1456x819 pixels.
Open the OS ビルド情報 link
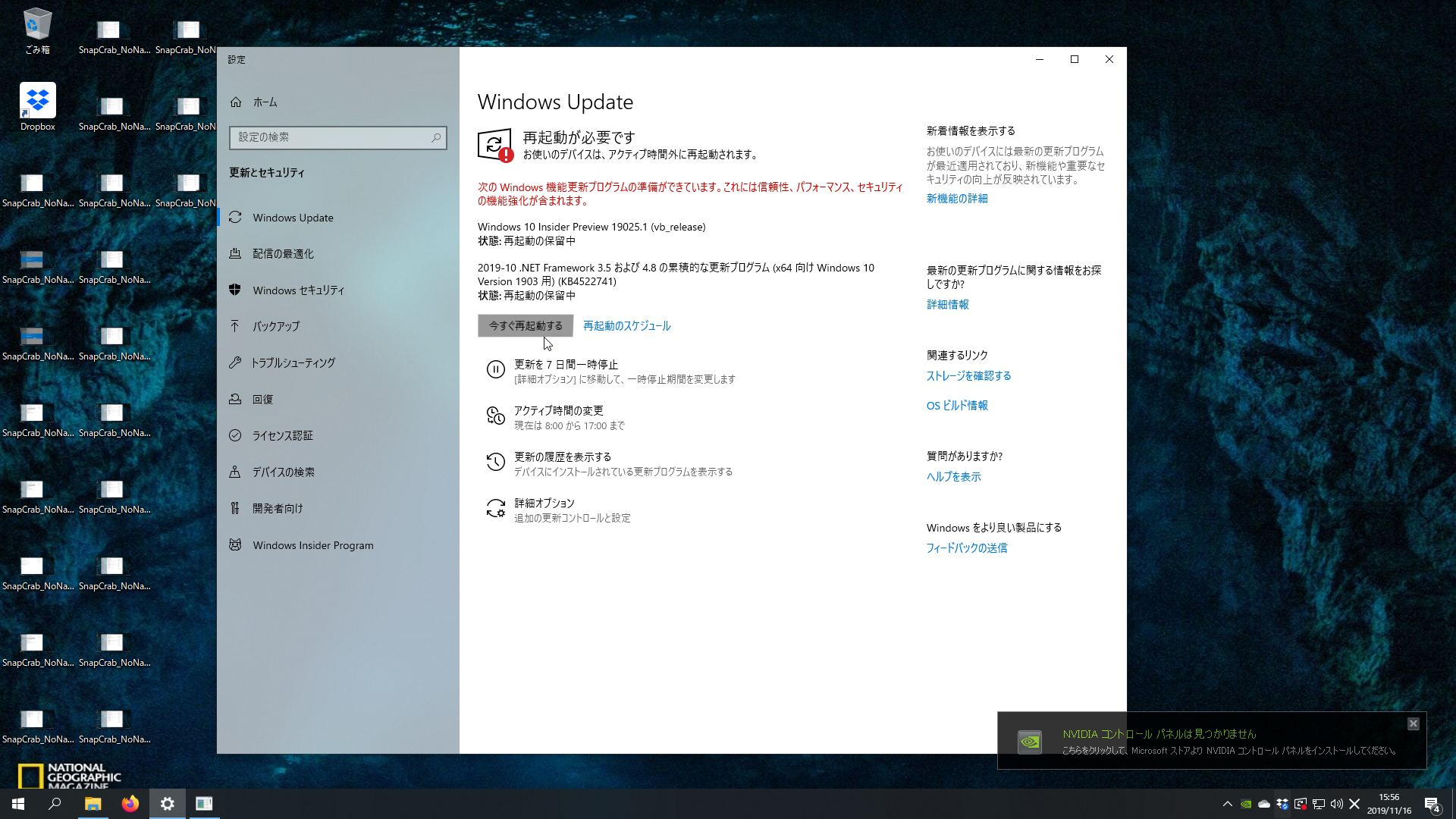coord(957,406)
